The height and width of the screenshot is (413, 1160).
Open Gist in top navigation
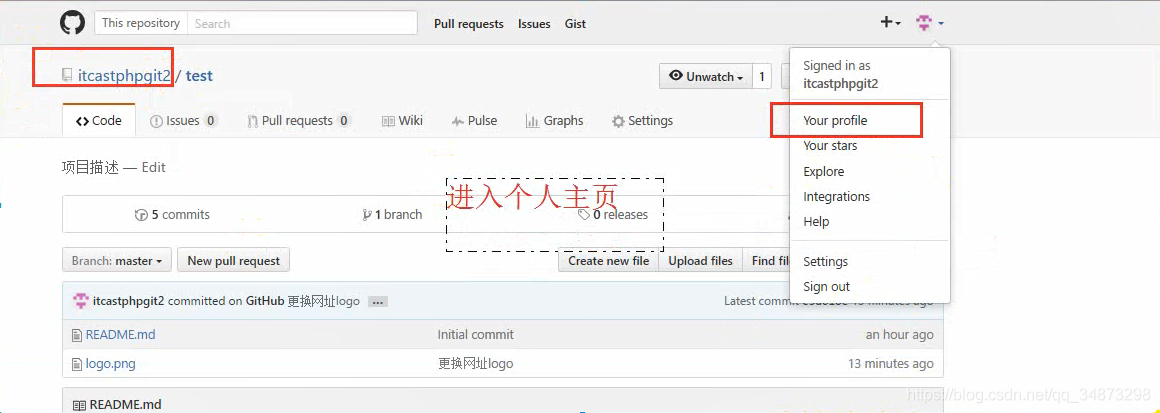575,24
